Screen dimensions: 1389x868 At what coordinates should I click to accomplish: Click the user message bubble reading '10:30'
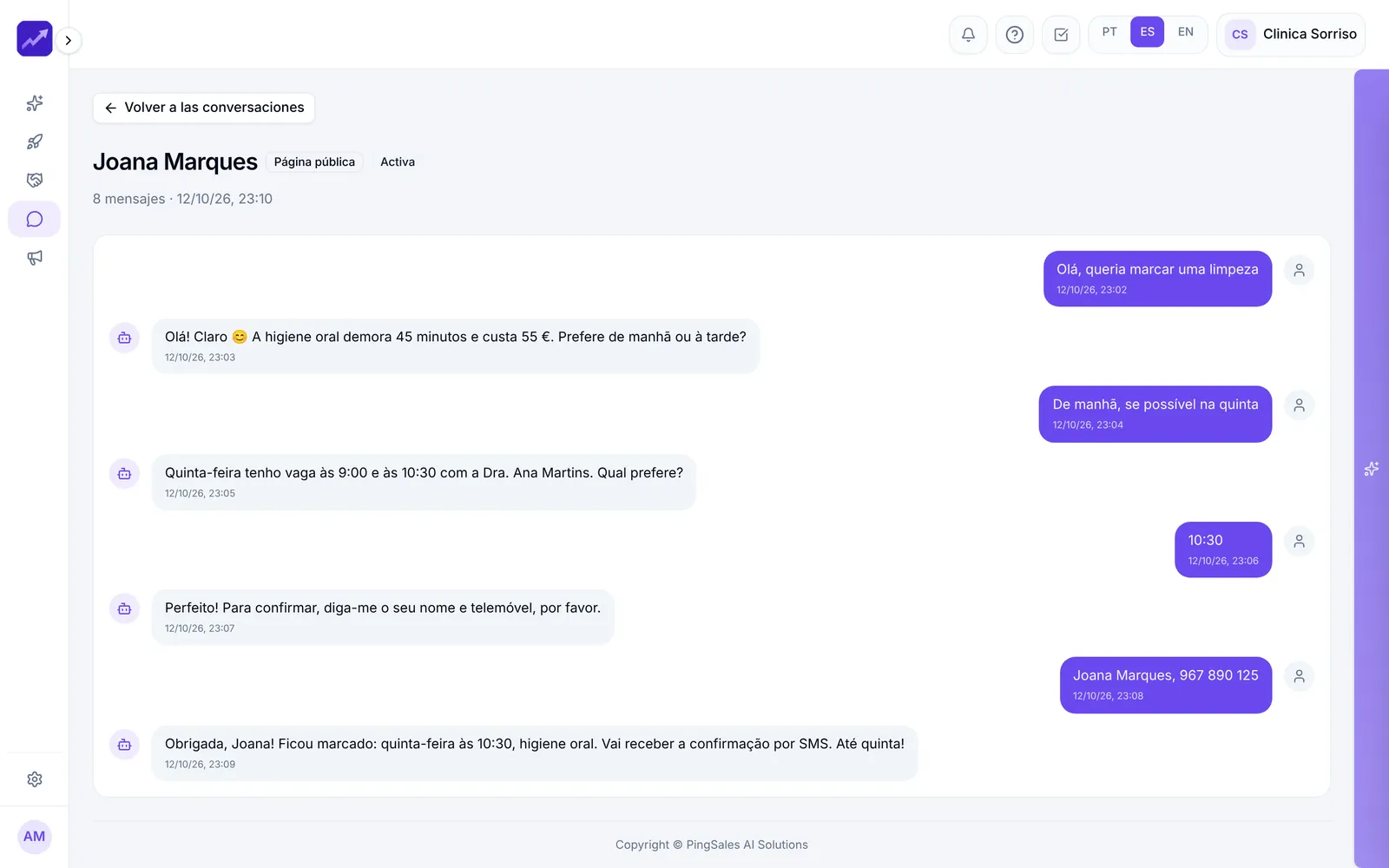tap(1223, 549)
